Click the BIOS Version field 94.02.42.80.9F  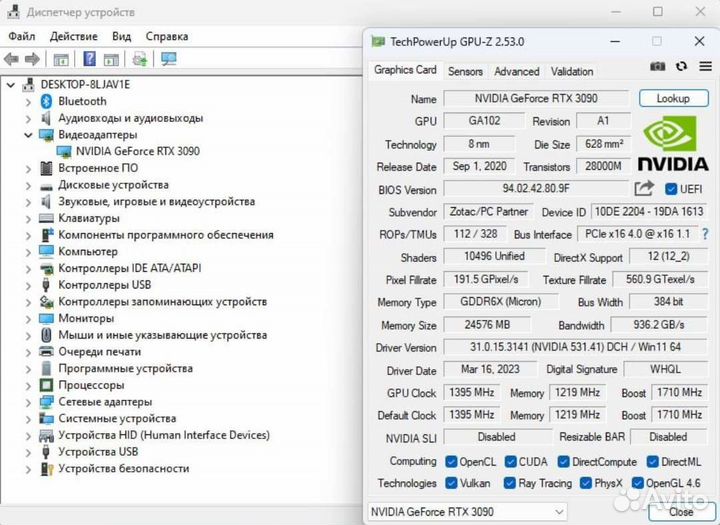click(536, 188)
